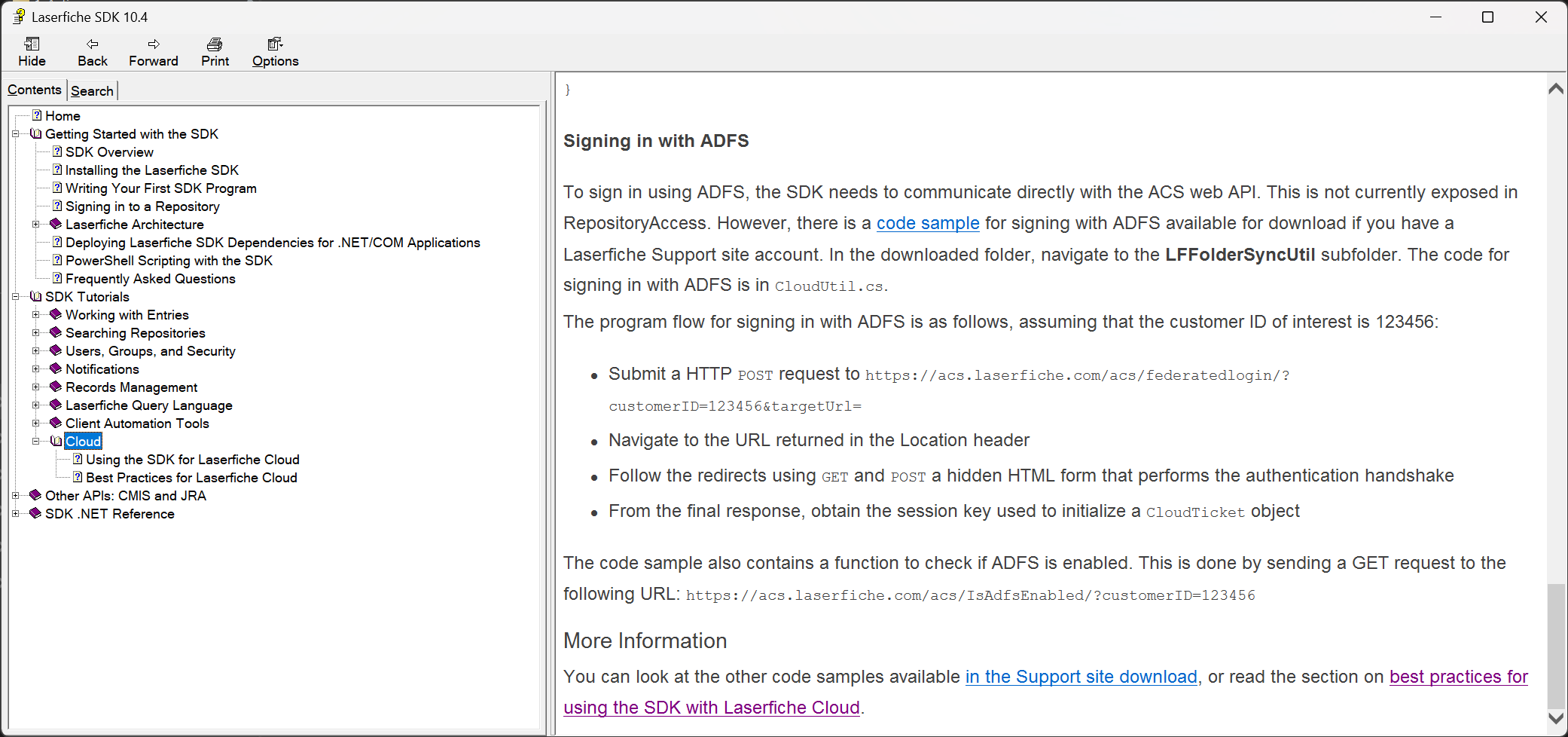Click the Best Practices for Laserfiche Cloud icon

coord(78,477)
